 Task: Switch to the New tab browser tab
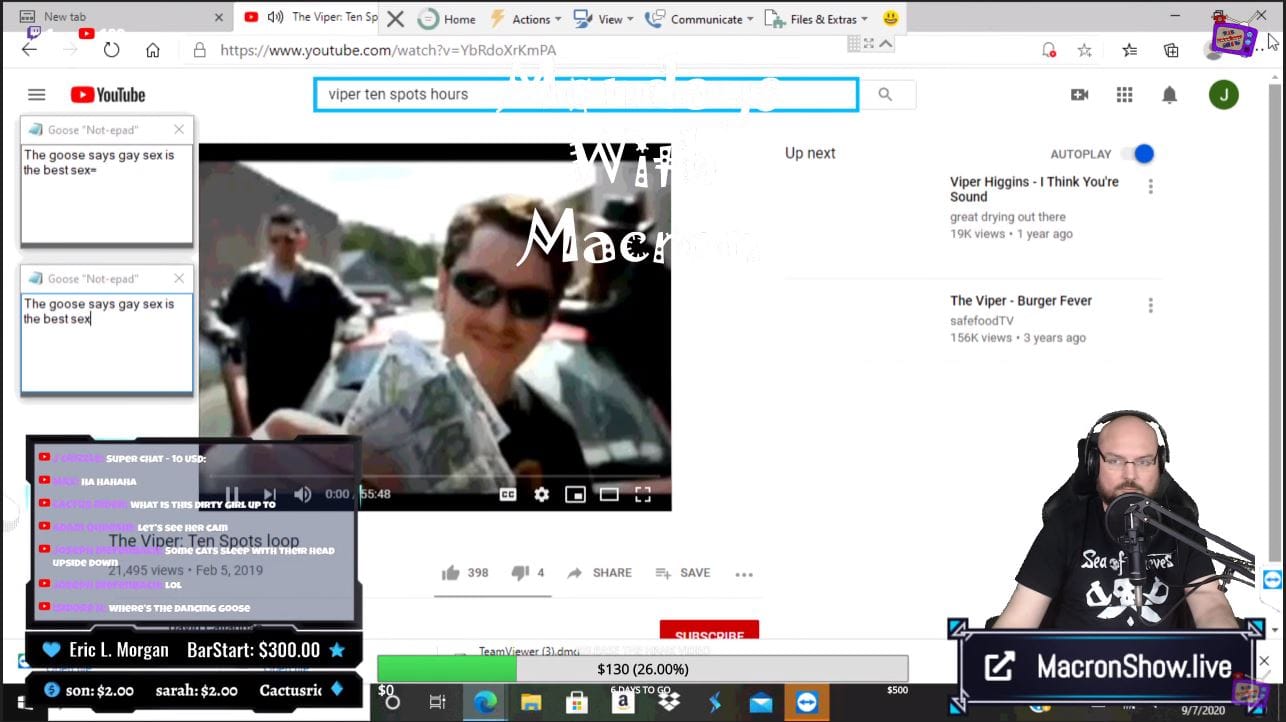[117, 17]
